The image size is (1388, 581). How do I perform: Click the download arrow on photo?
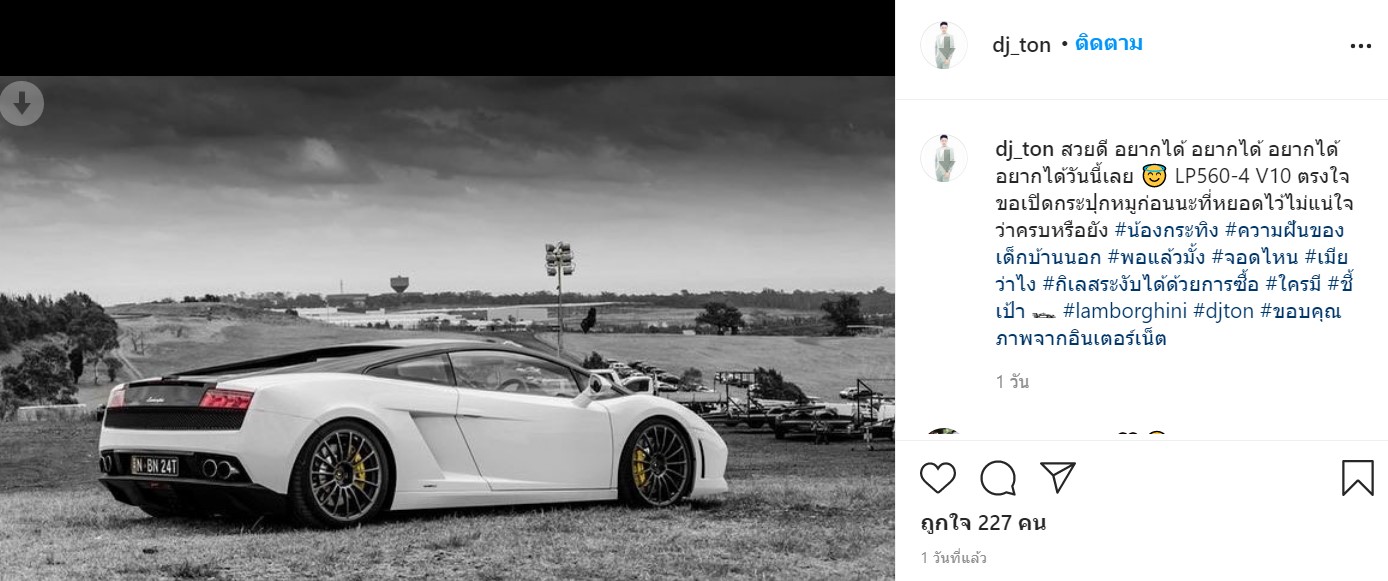pyautogui.click(x=22, y=103)
